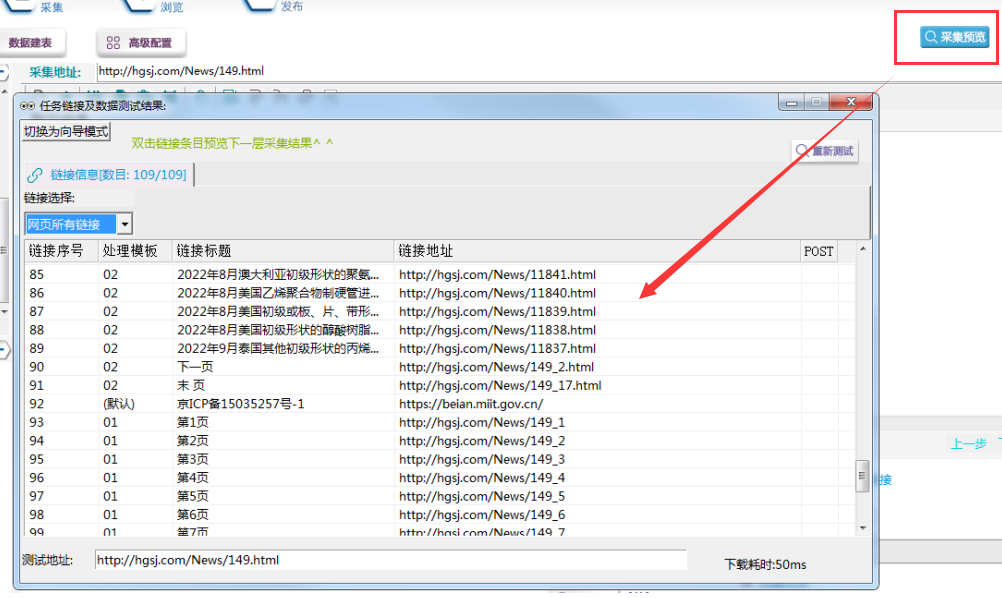
Task: Select the 京ICP备15035257号-1 row
Action: point(440,404)
